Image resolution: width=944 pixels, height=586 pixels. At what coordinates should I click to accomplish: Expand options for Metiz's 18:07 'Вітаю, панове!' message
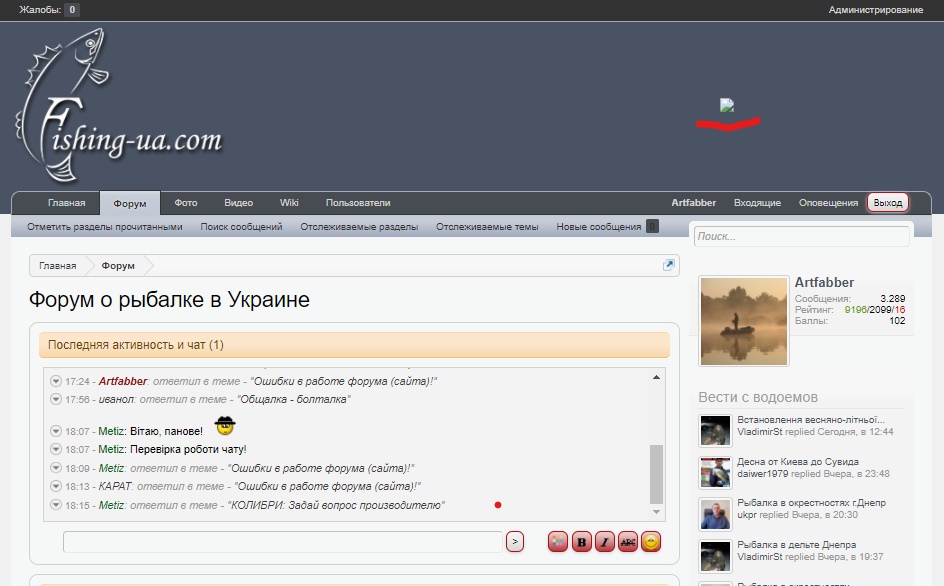pyautogui.click(x=56, y=431)
